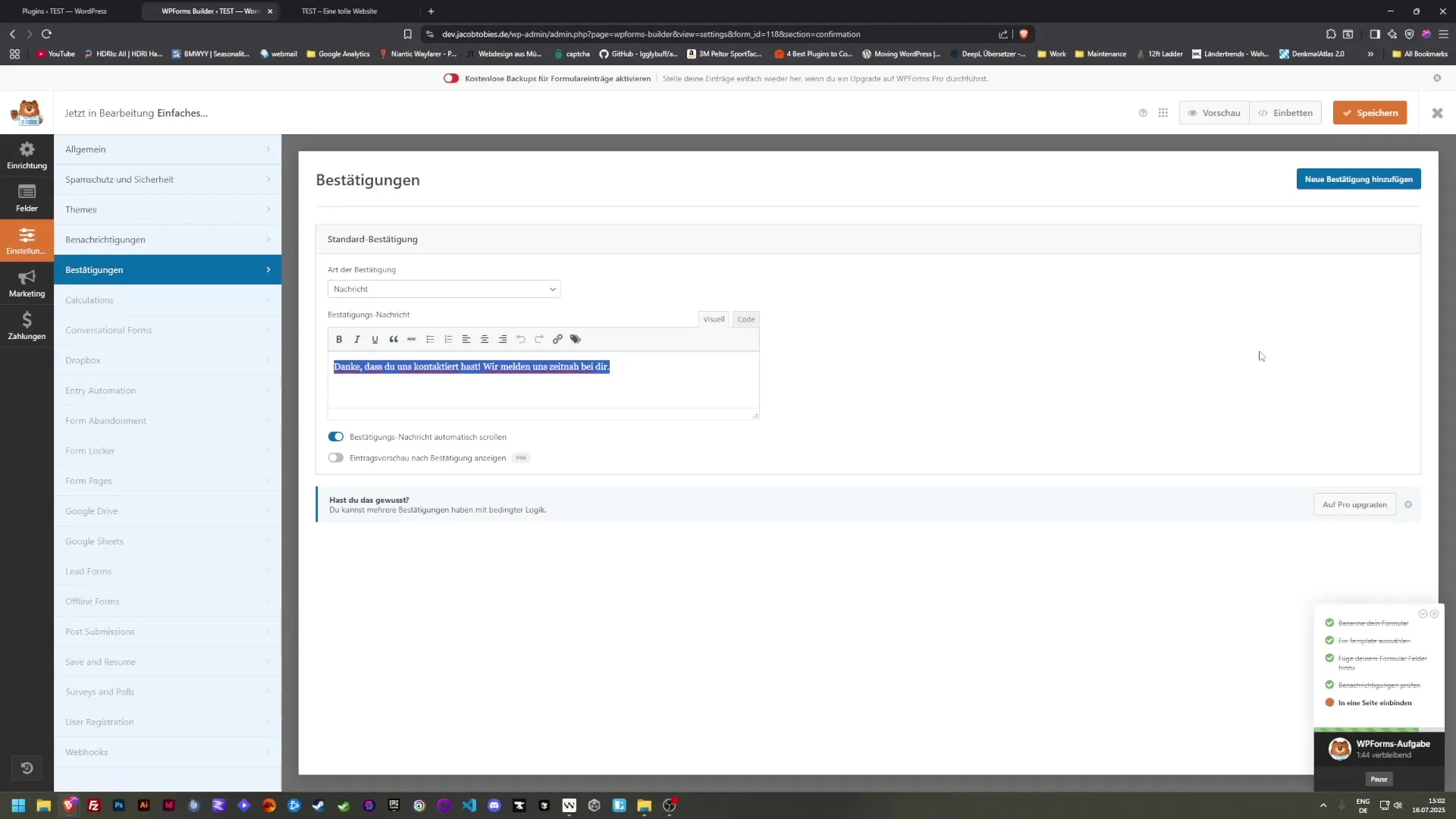The height and width of the screenshot is (819, 1456).
Task: Open the Spamschutz und Sicherheit menu item
Action: point(168,179)
